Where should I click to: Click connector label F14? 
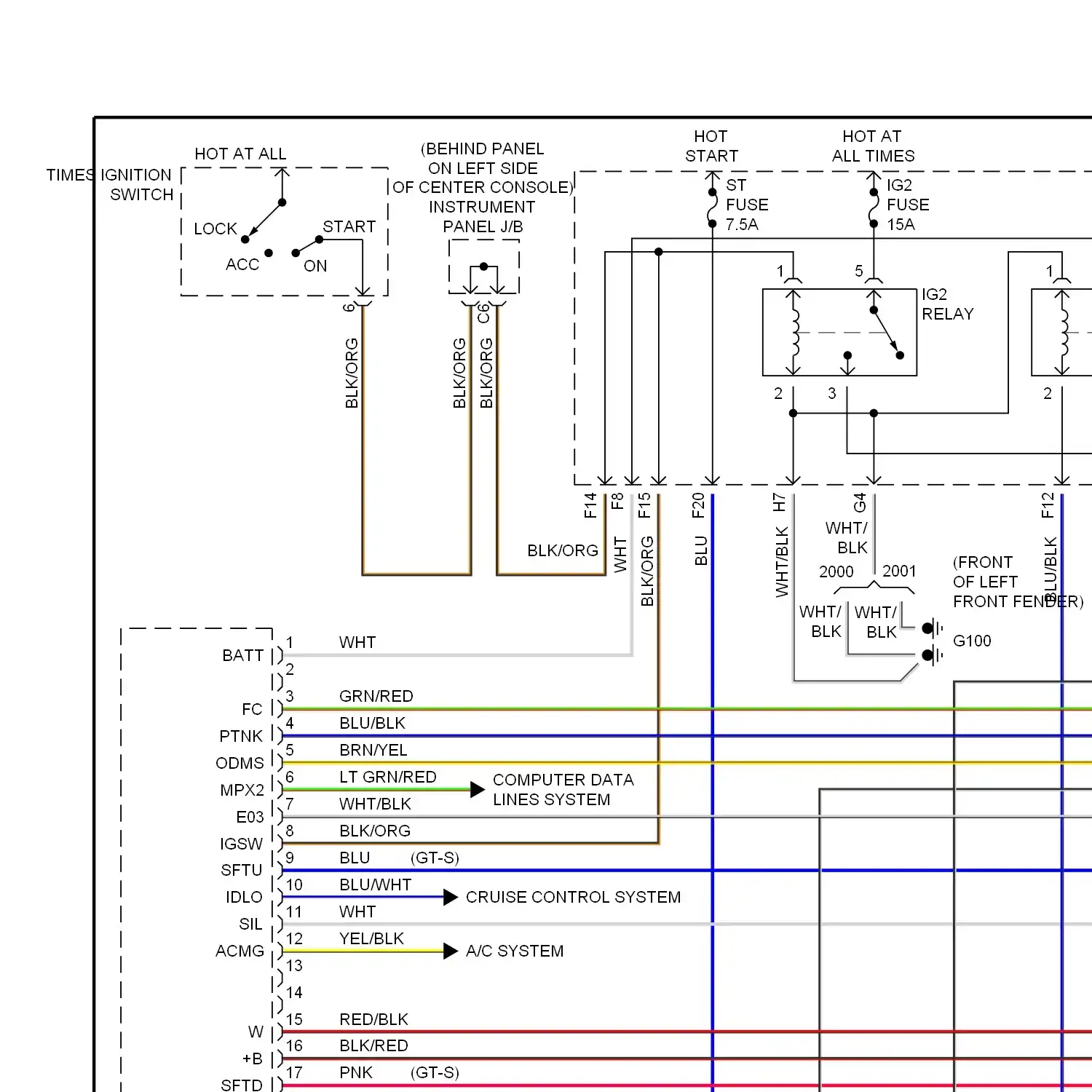click(x=590, y=505)
